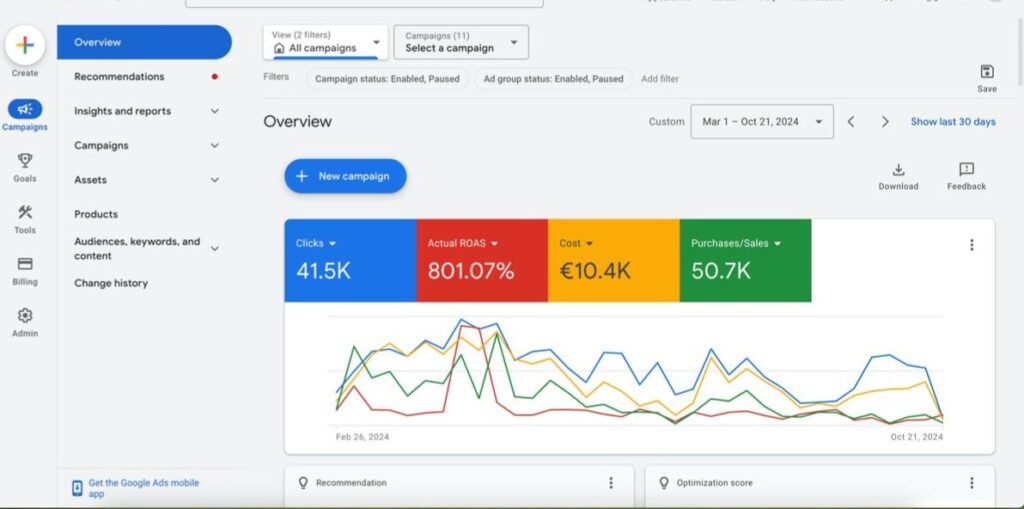Click the Feb 26, 2024 axis label
Screen dimensions: 1024x509
coord(362,436)
